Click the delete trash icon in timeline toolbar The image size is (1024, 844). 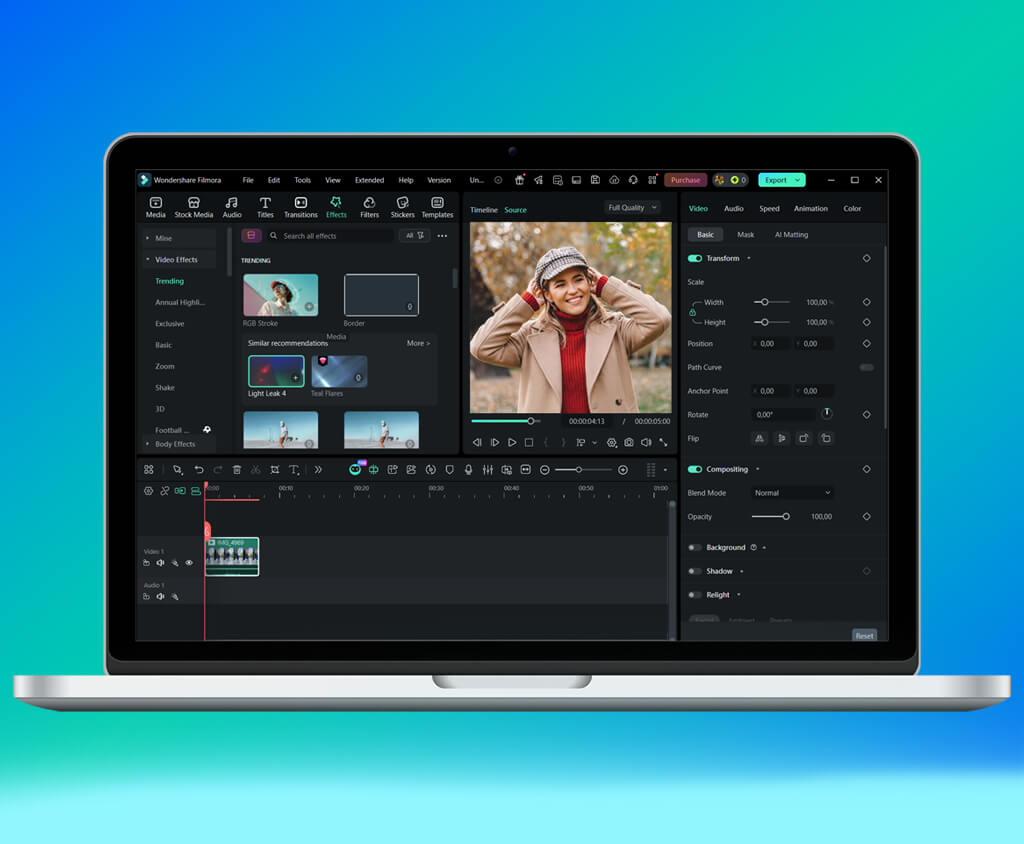[x=237, y=470]
